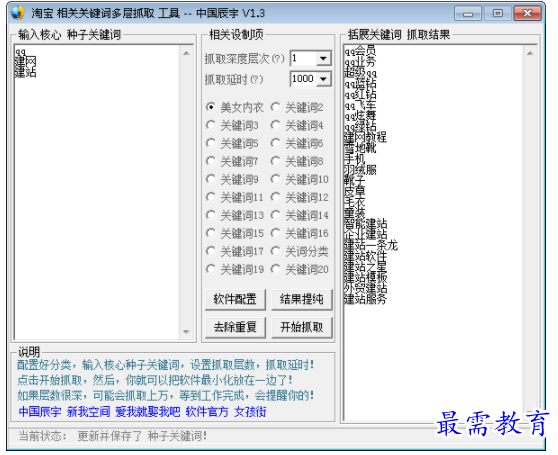Click the seed keyword line 建站
558x455 pixels.
[25, 73]
